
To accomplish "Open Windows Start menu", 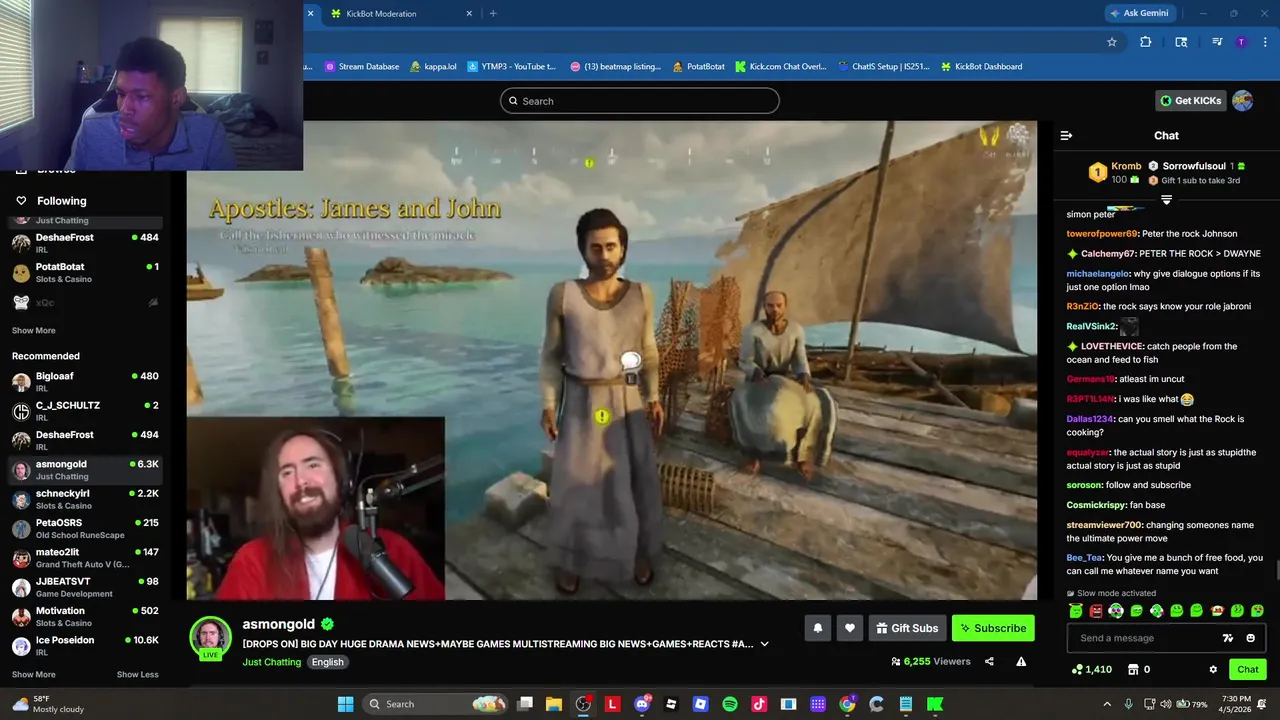I will click(345, 704).
